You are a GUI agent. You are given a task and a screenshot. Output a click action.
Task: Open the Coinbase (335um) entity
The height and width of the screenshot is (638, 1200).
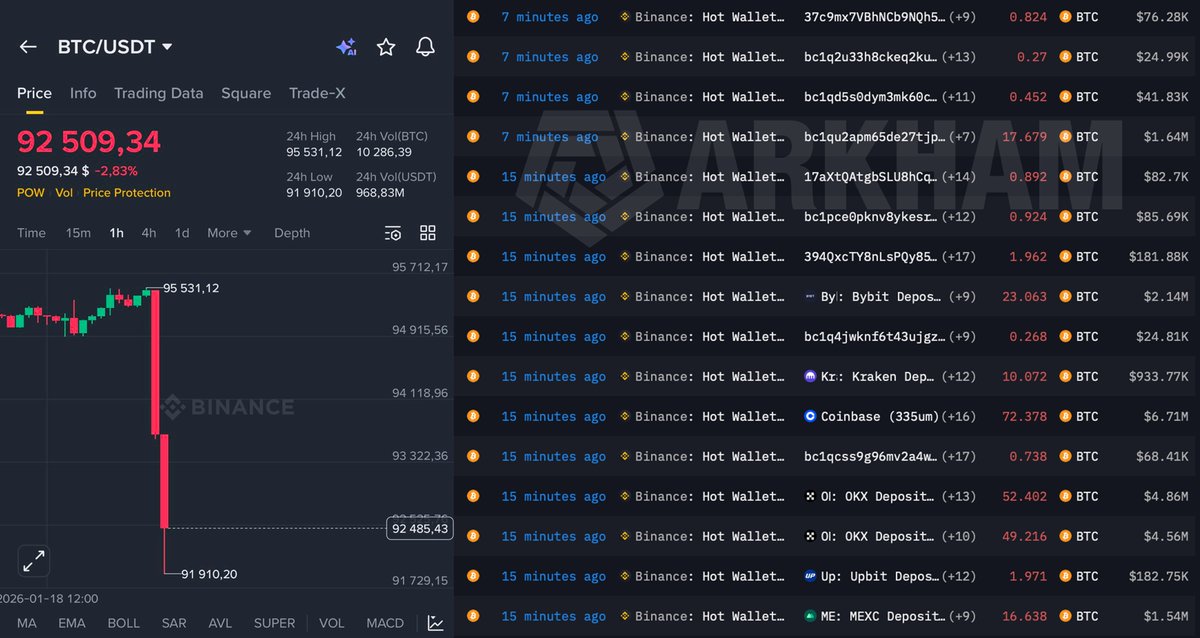pos(879,417)
